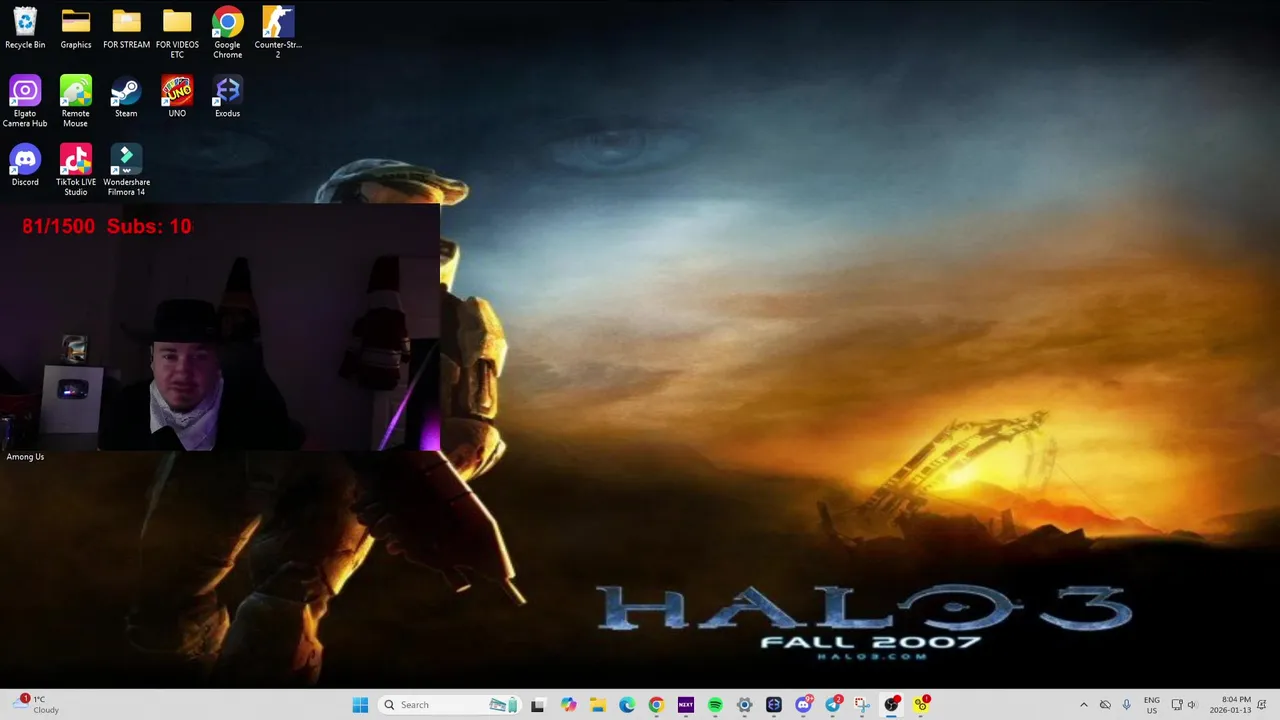Screen dimensions: 1280x720
Task: Select the Remote Mouse desktop shortcut
Action: click(76, 101)
